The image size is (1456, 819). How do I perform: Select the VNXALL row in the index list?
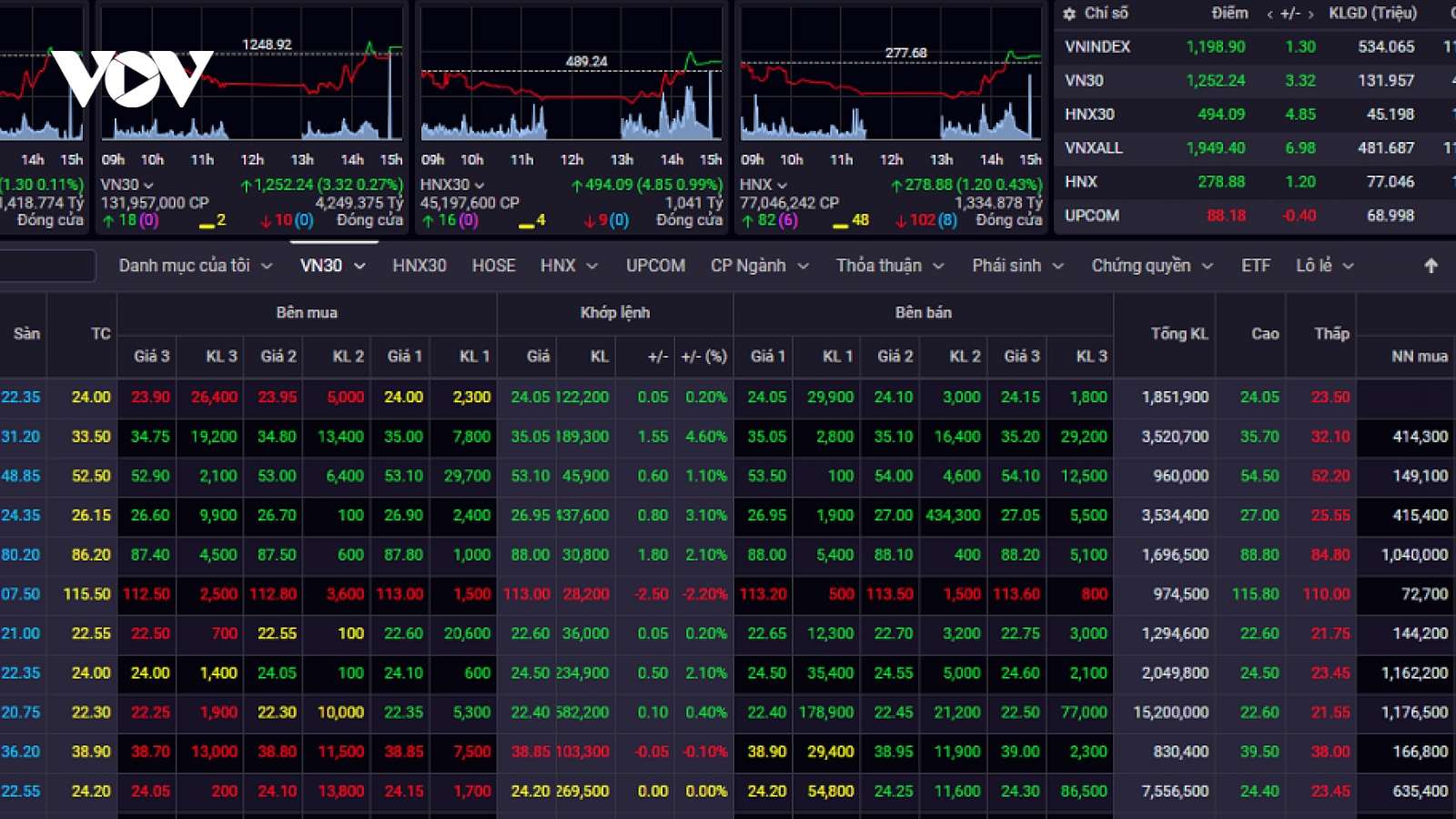1256,147
